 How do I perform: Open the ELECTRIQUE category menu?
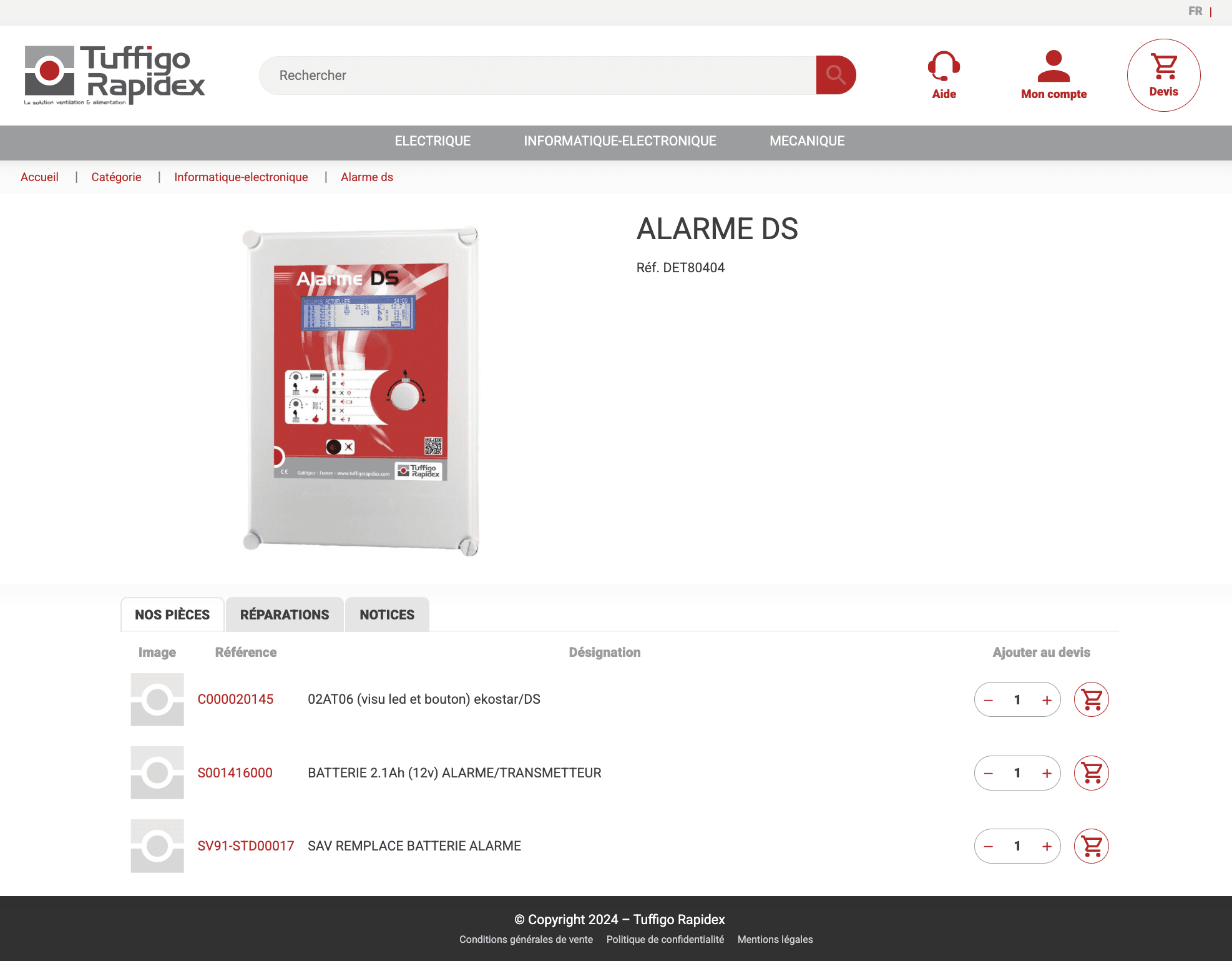(x=432, y=141)
